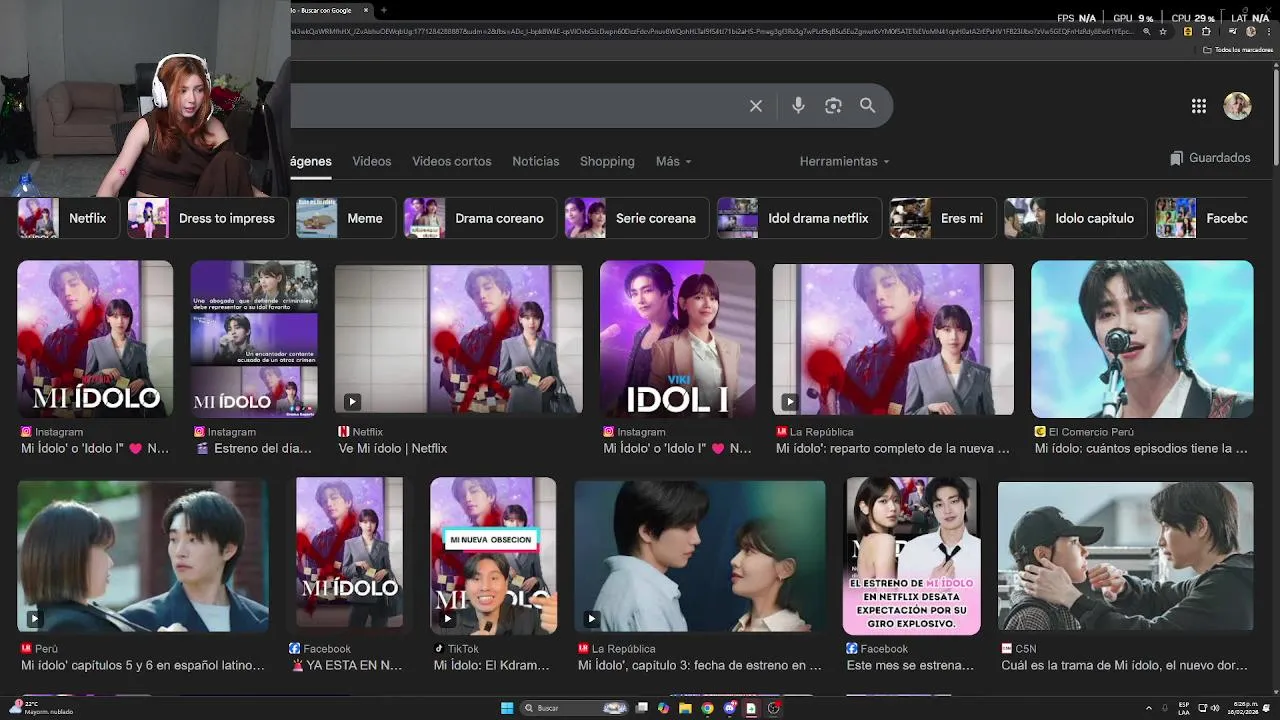Open Discord from the taskbar

730,708
